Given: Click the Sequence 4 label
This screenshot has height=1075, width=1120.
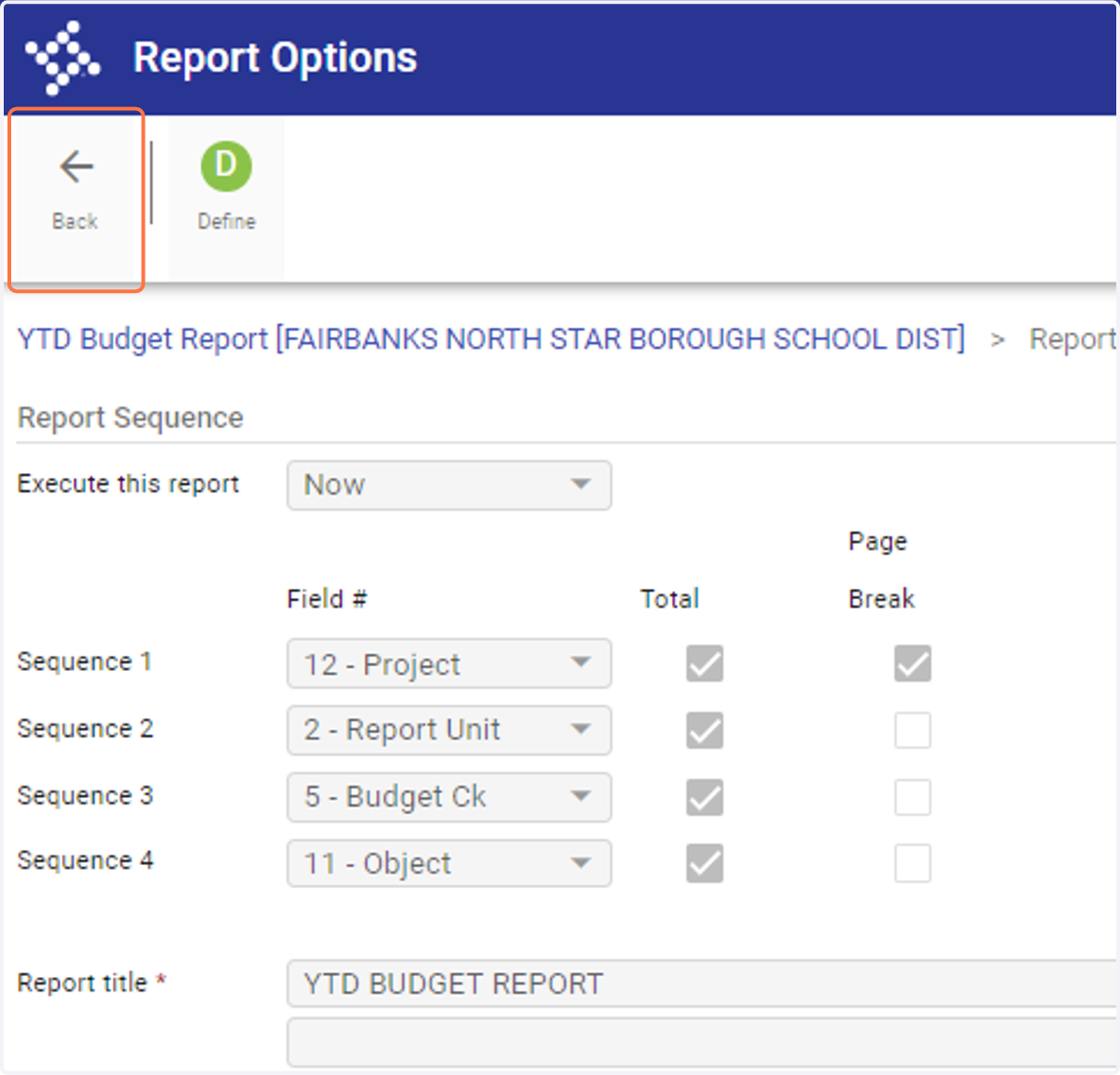Looking at the screenshot, I should point(85,860).
